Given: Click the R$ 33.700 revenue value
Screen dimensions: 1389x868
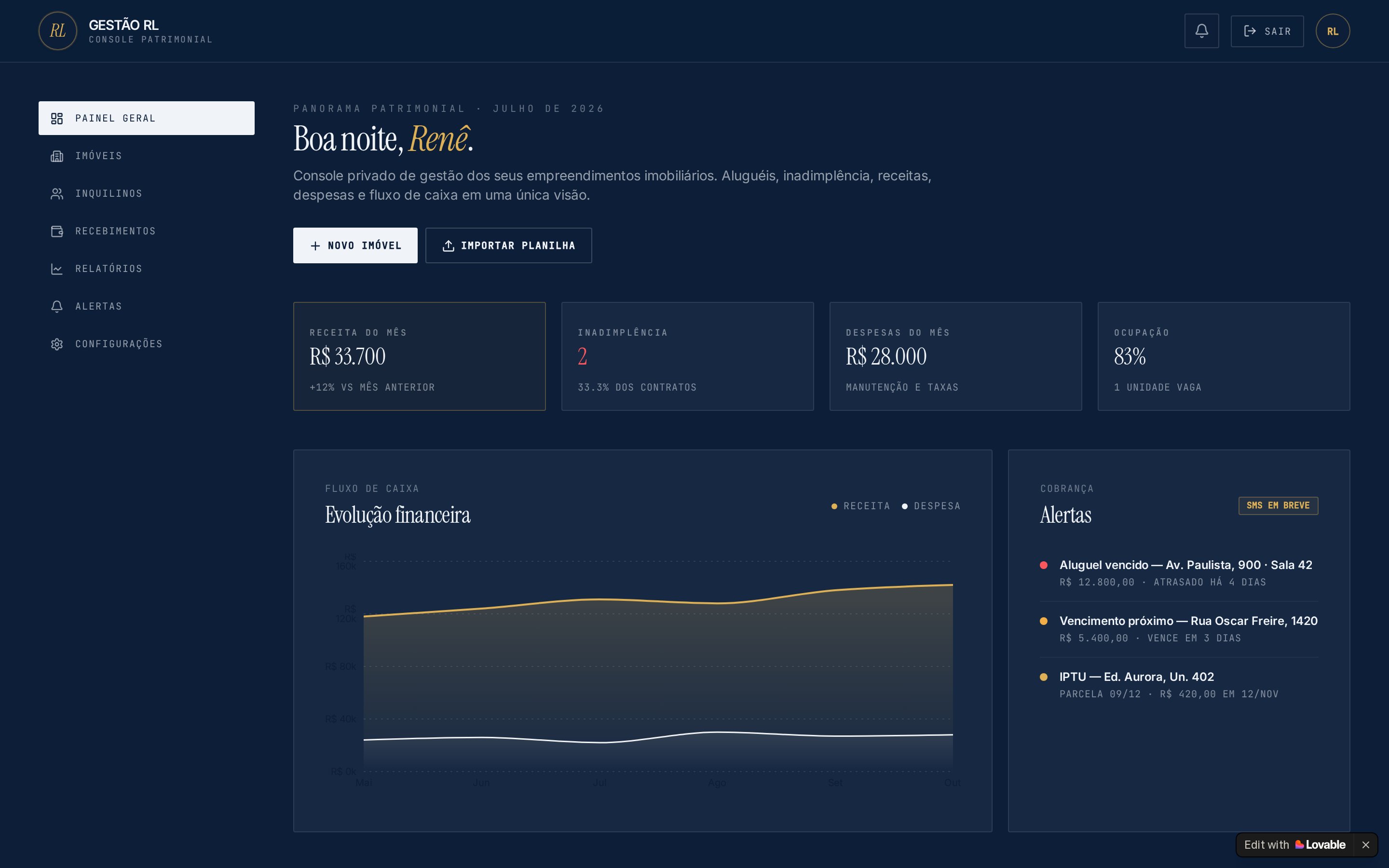Looking at the screenshot, I should pos(347,356).
